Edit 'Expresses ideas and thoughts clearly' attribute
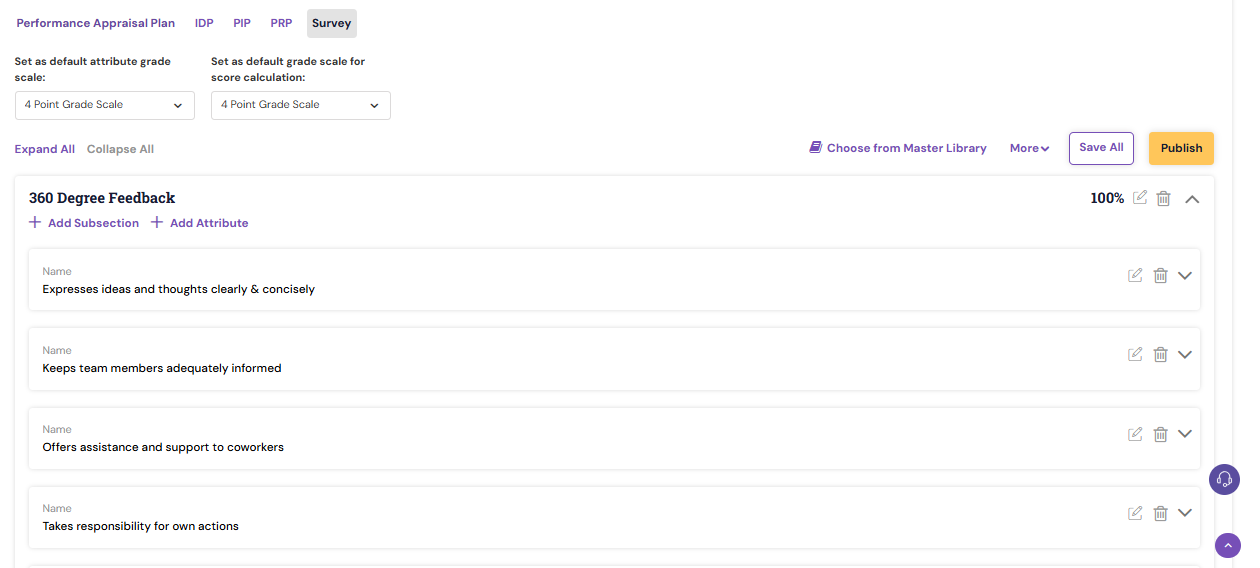Screen dimensions: 1260x568 (1135, 275)
